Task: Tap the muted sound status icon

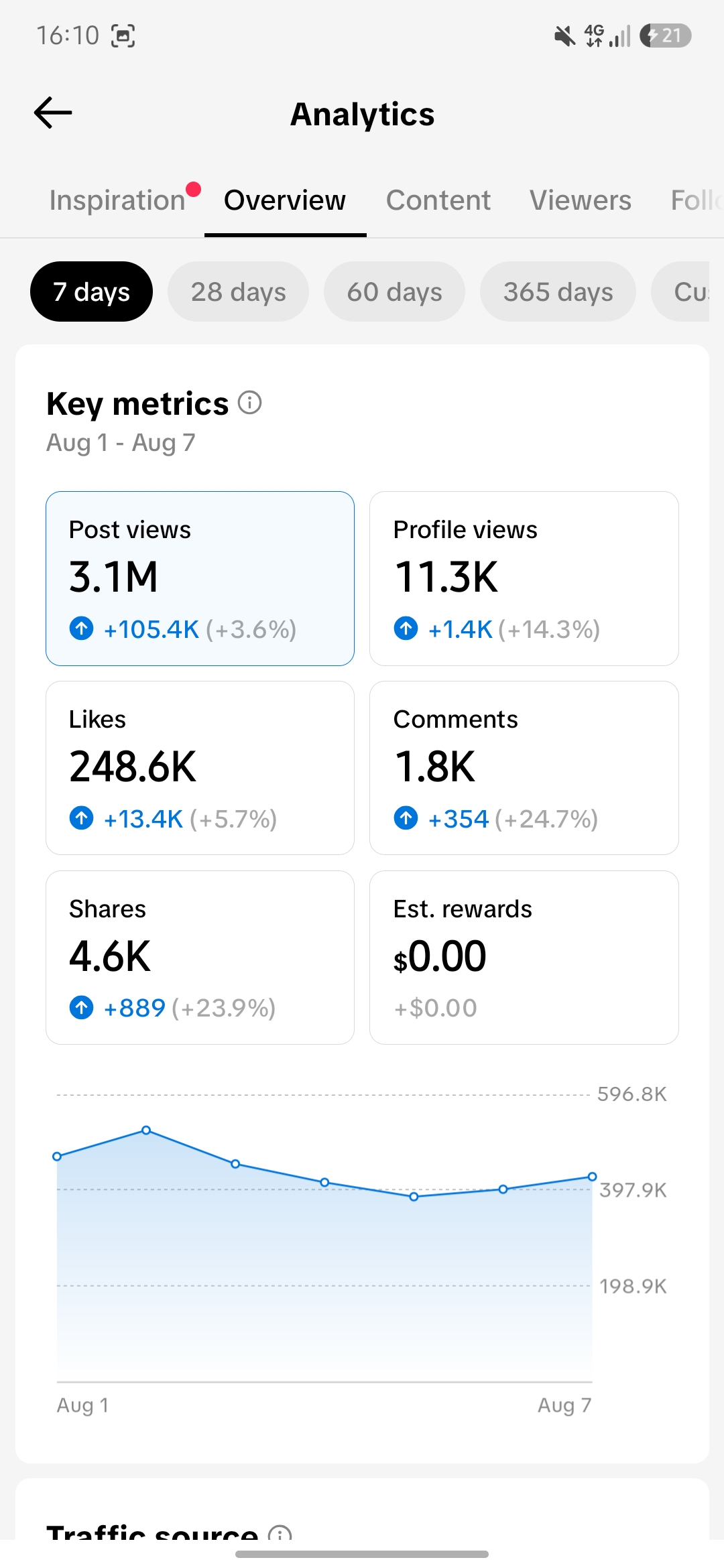Action: coord(564,36)
